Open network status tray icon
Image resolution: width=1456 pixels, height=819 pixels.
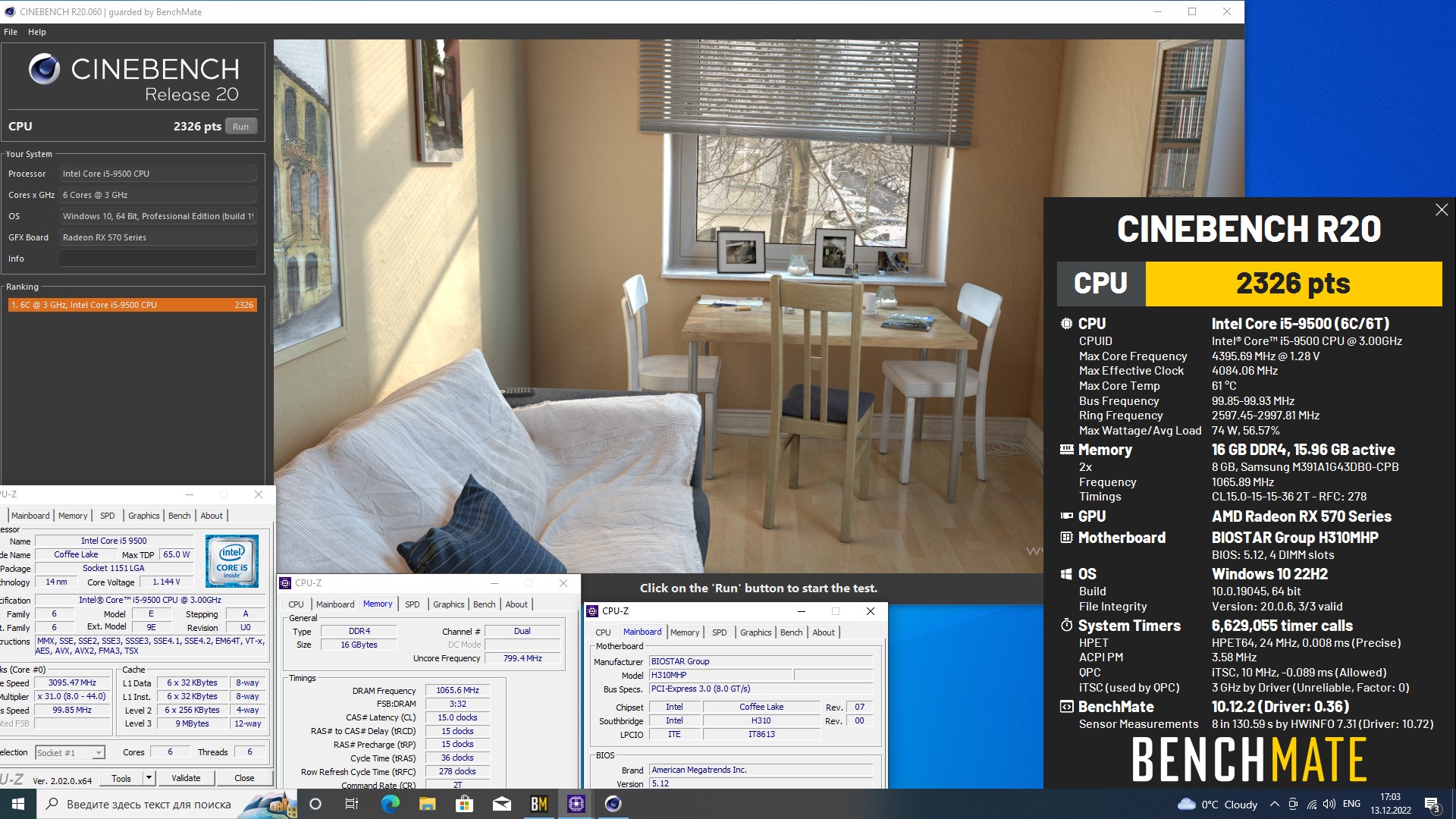1311,804
